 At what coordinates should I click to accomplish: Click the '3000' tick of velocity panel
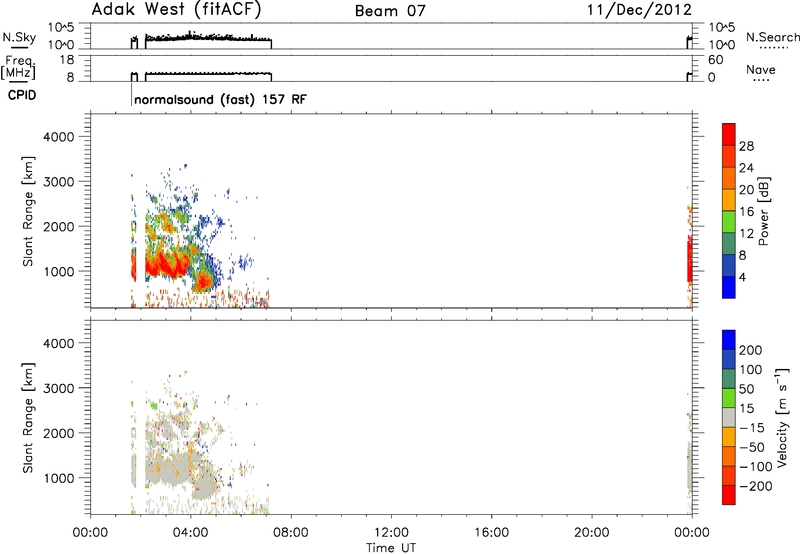pos(58,388)
